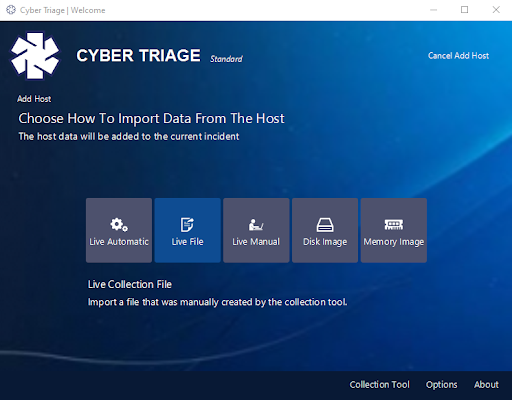Choose the Live File label

click(x=187, y=242)
